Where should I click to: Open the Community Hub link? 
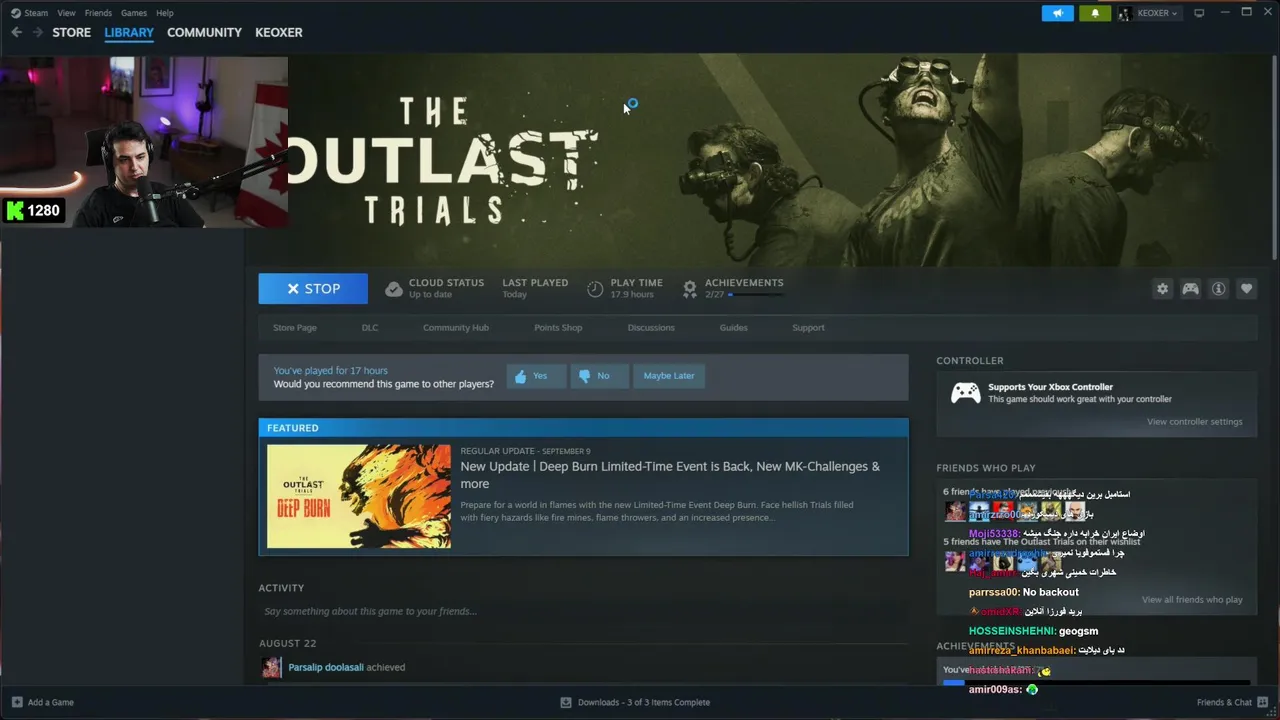(456, 328)
